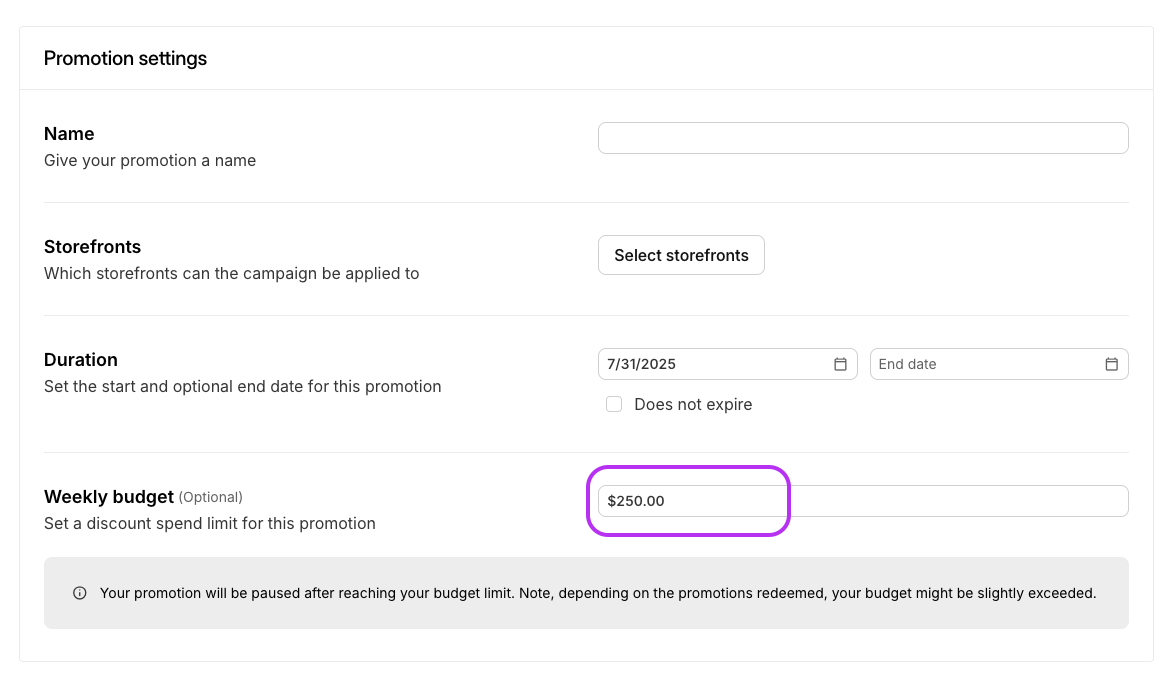Click the Promotion settings heading

click(x=125, y=59)
